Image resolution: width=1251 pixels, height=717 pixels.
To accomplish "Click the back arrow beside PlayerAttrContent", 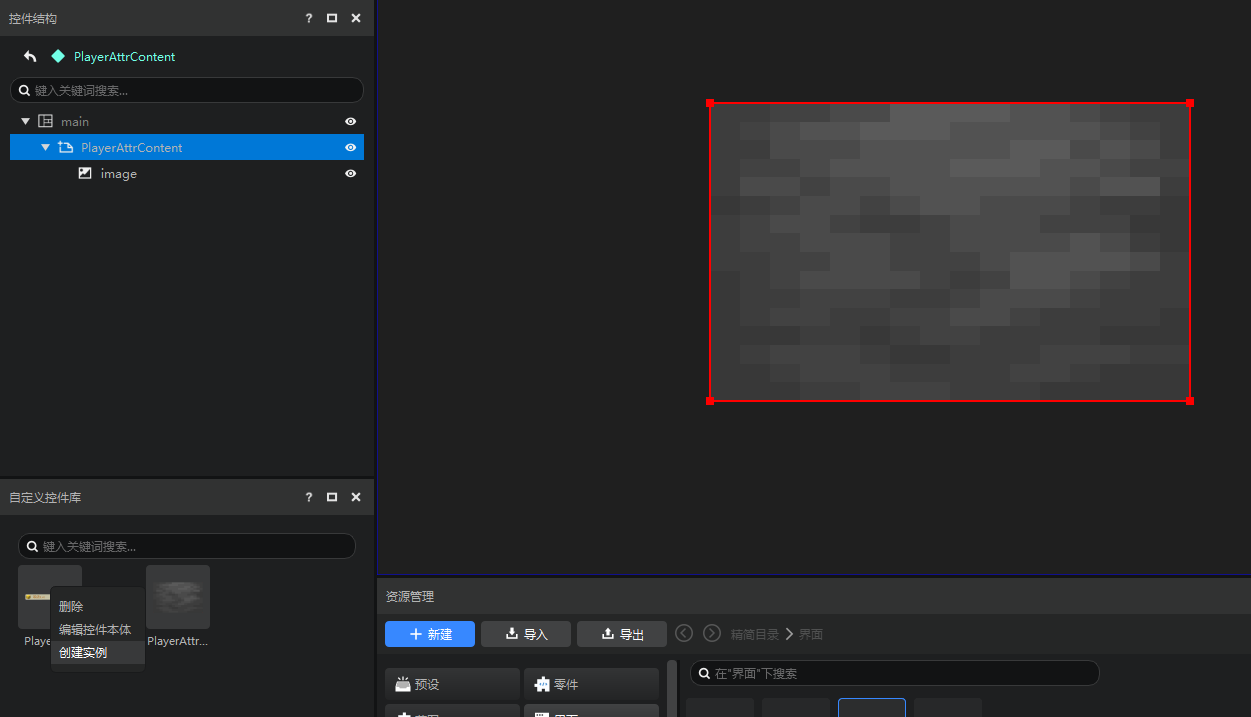I will [30, 57].
